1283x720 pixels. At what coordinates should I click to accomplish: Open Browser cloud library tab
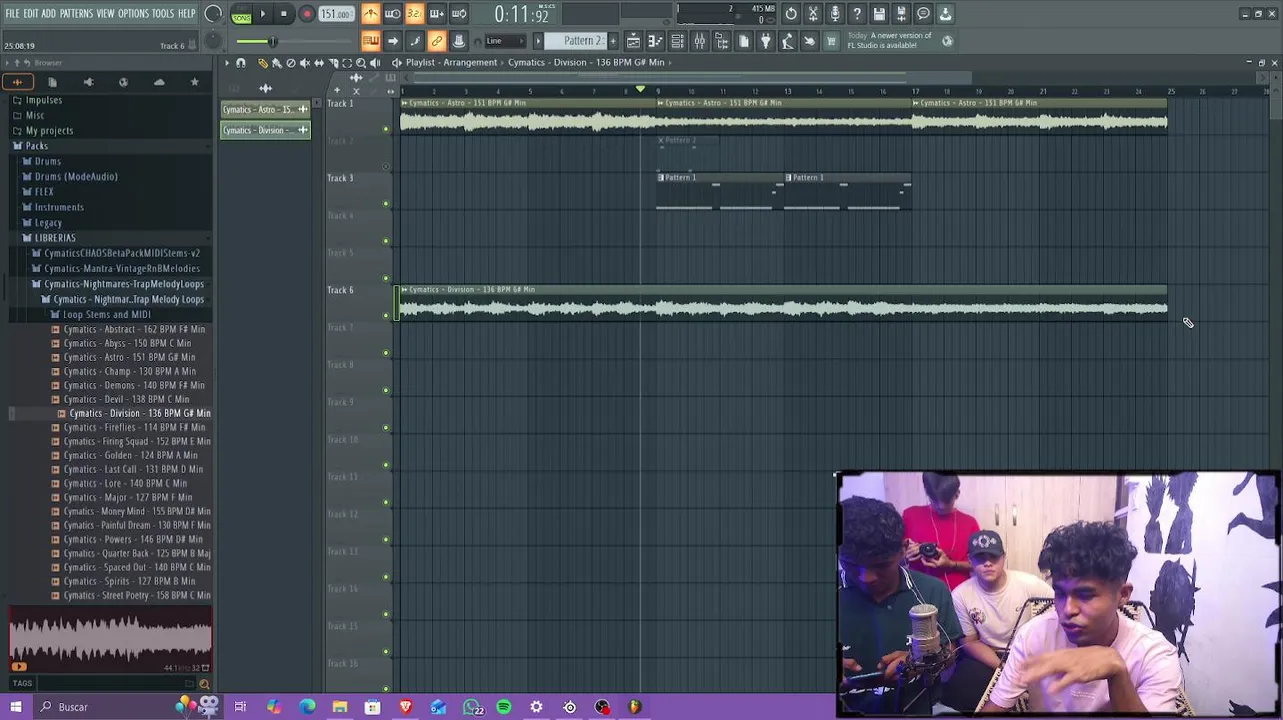pos(159,82)
